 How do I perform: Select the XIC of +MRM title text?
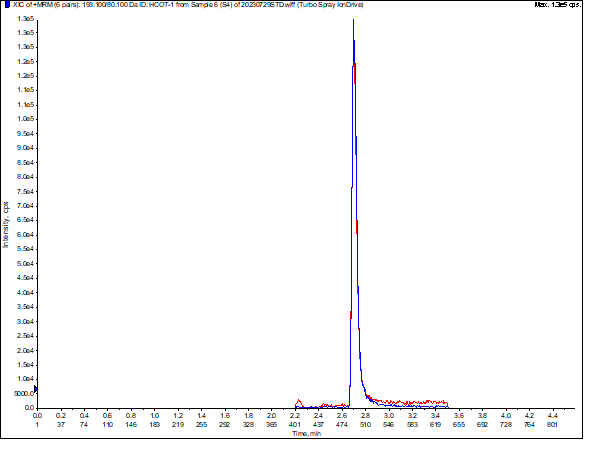(x=188, y=5)
